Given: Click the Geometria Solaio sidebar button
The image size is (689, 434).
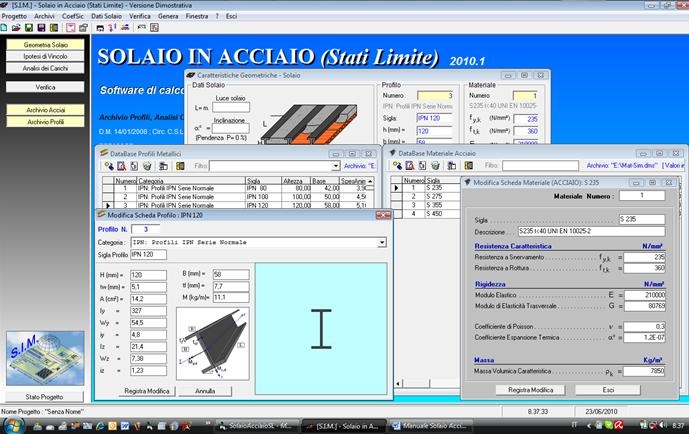Looking at the screenshot, I should pos(45,45).
